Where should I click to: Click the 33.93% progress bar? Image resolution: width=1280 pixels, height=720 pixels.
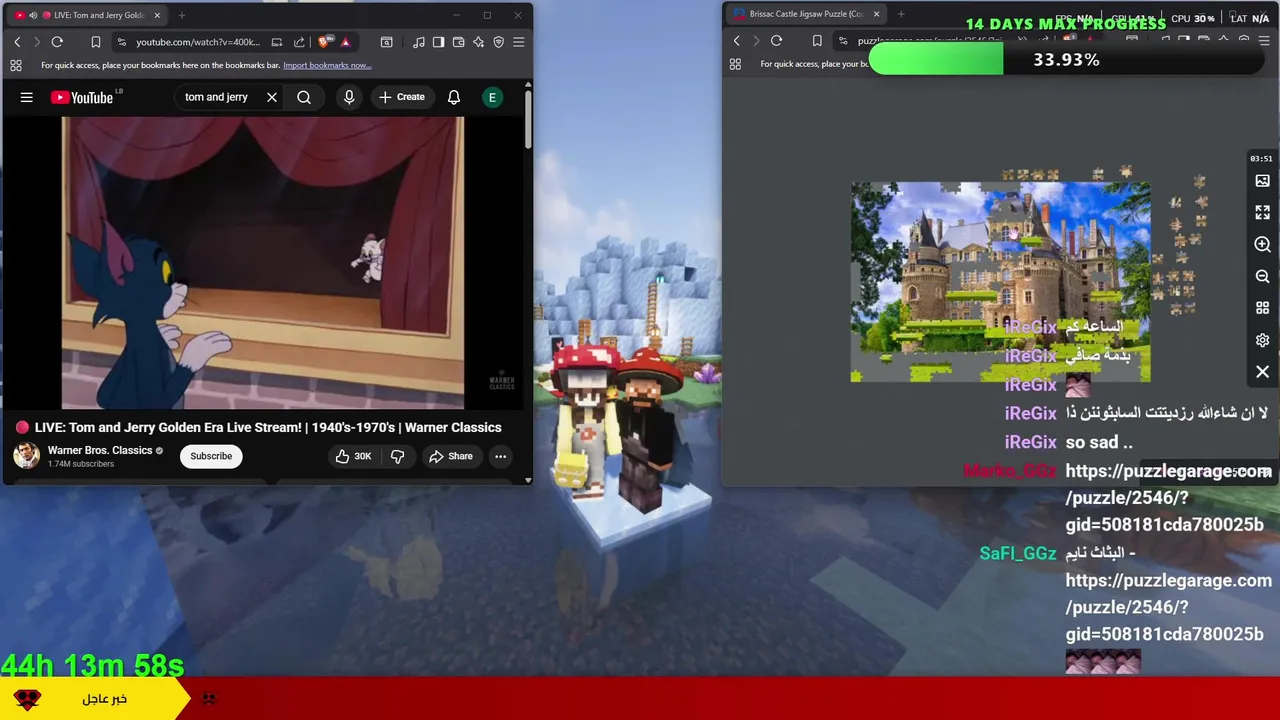tap(1066, 60)
